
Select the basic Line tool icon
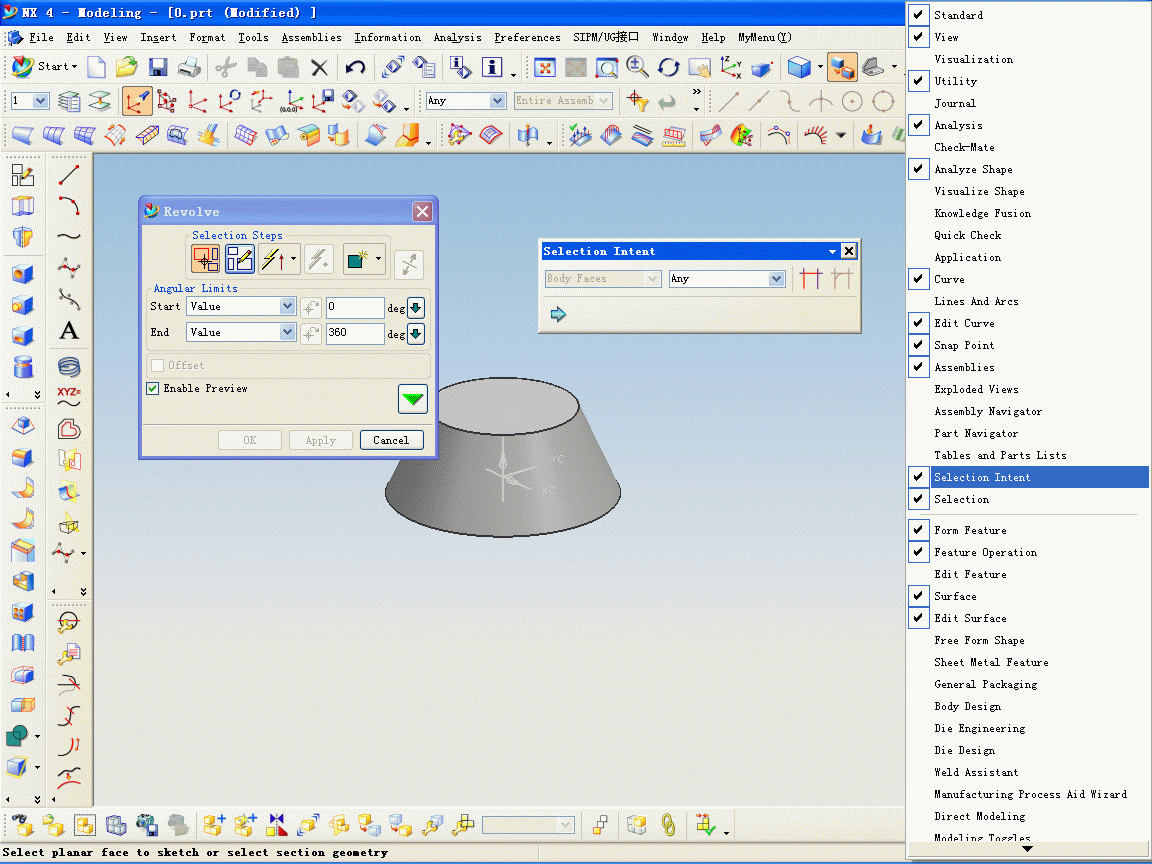pos(69,175)
